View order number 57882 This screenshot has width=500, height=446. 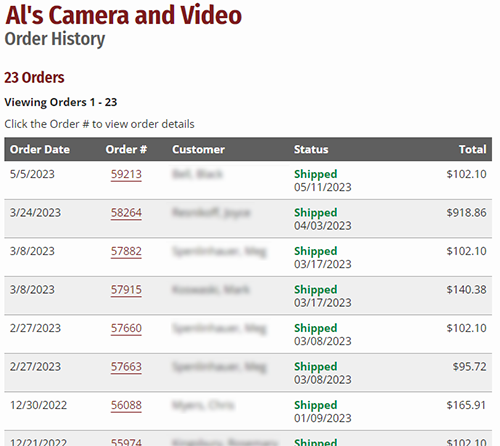pyautogui.click(x=126, y=251)
